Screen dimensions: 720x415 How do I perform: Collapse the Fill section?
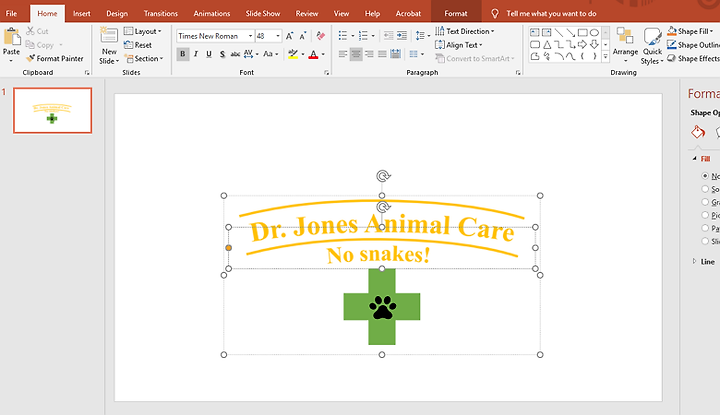coord(694,159)
